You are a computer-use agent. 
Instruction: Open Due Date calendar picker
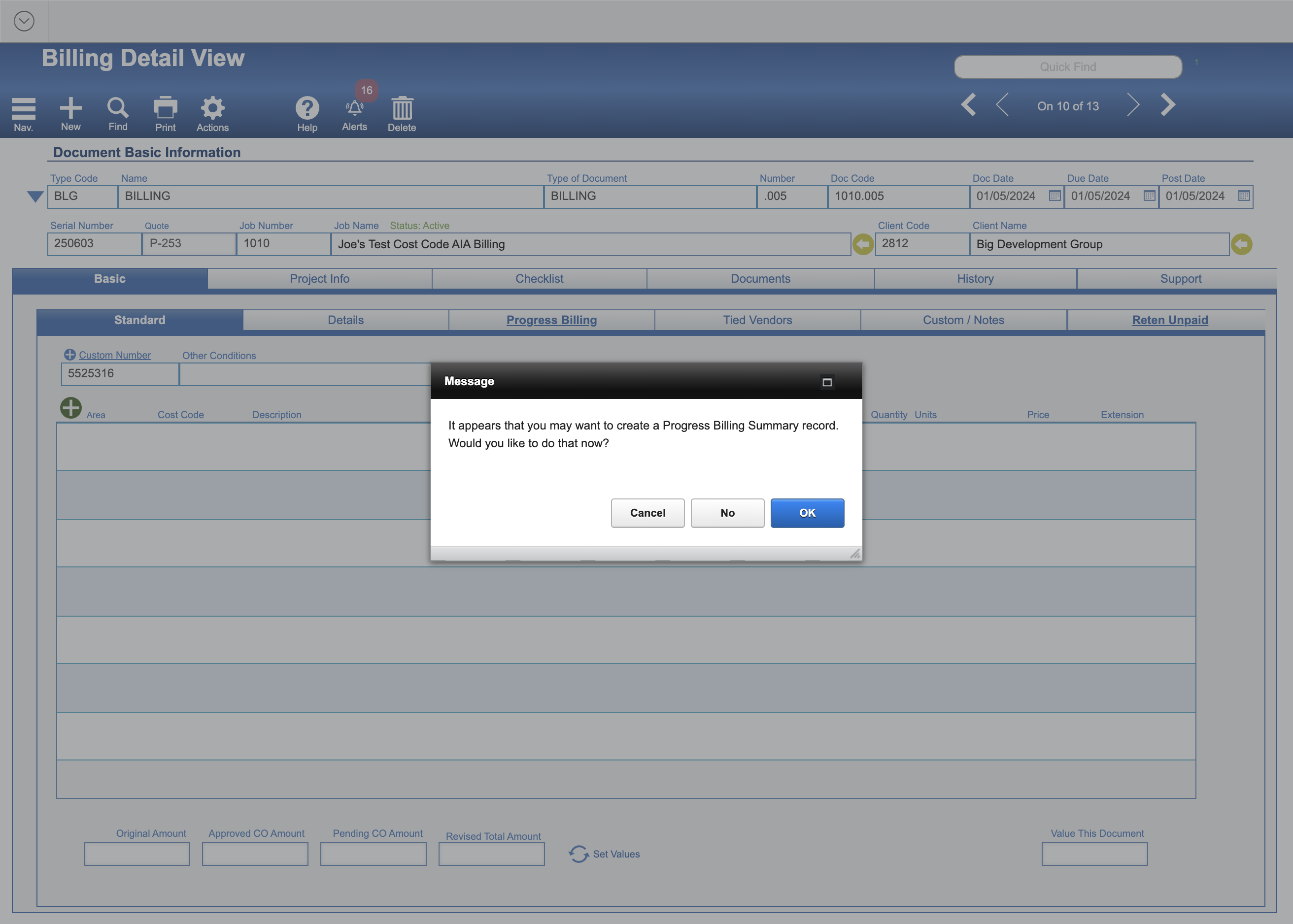pyautogui.click(x=1149, y=196)
